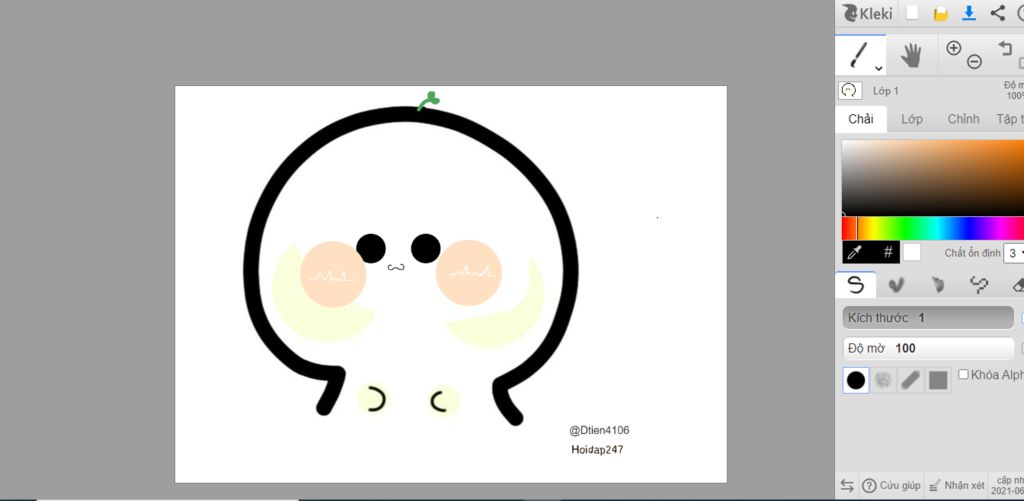Open the Cứu giúp help button
The height and width of the screenshot is (501, 1024).
[891, 485]
